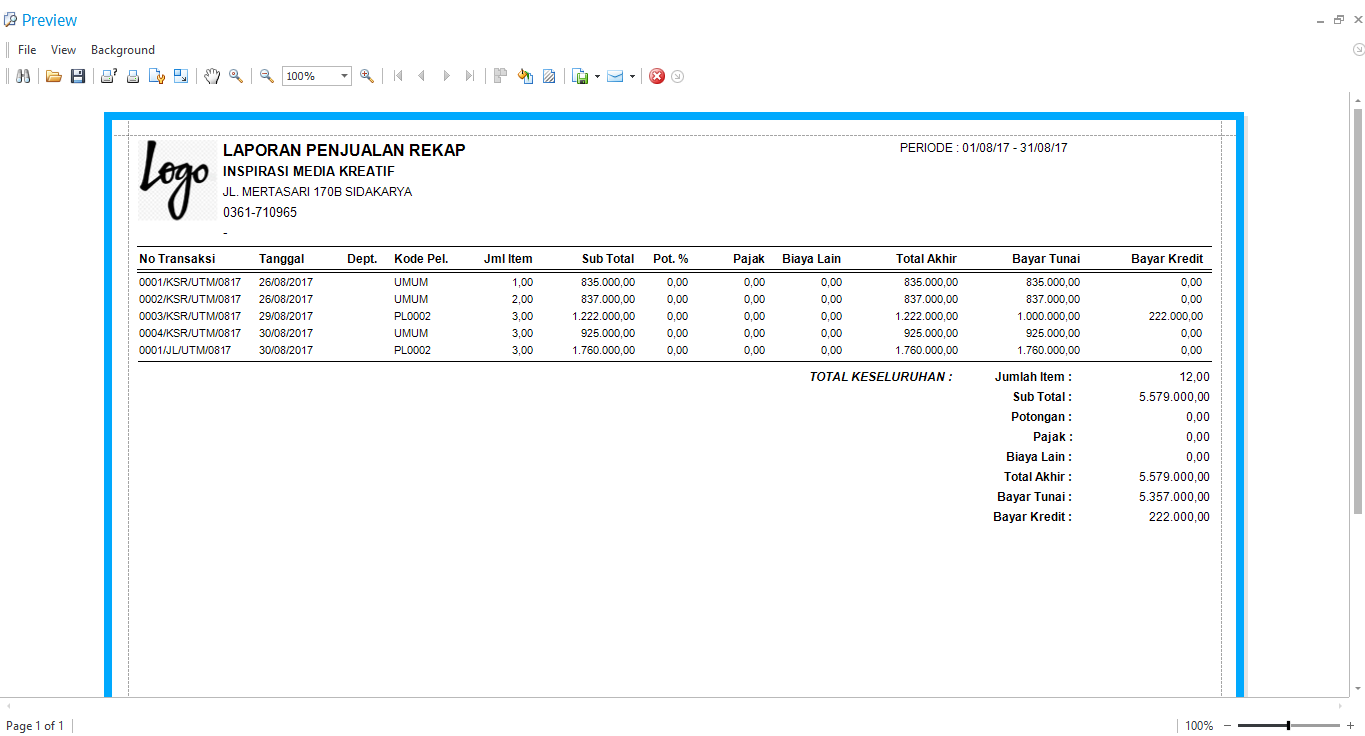Click the Zoom Out magnifier icon
1365x736 pixels.
(x=267, y=76)
